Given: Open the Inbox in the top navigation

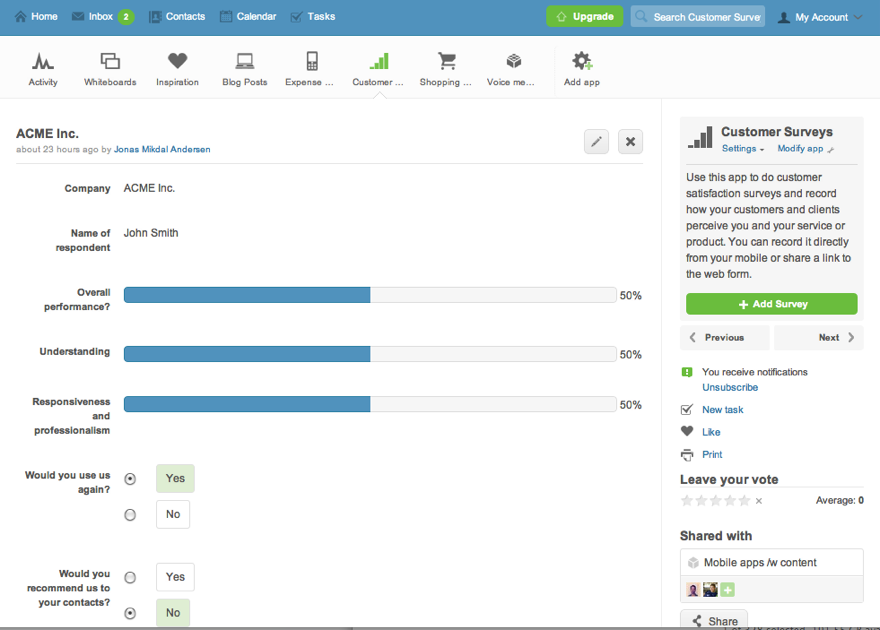Looking at the screenshot, I should point(100,17).
